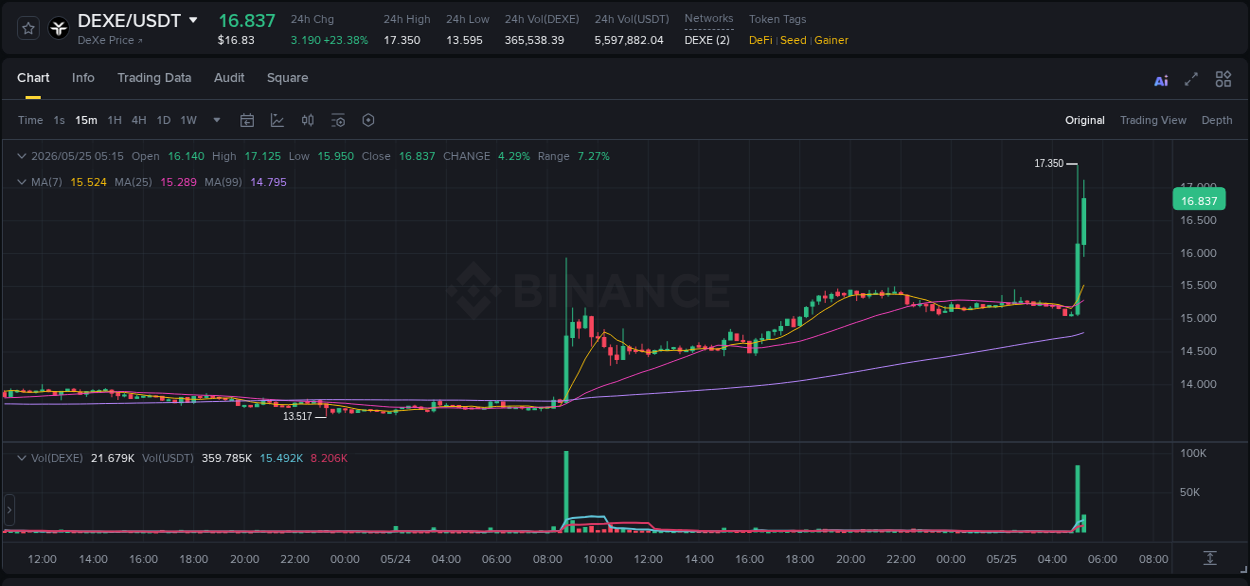Open the go-to-date calendar icon

tap(247, 120)
